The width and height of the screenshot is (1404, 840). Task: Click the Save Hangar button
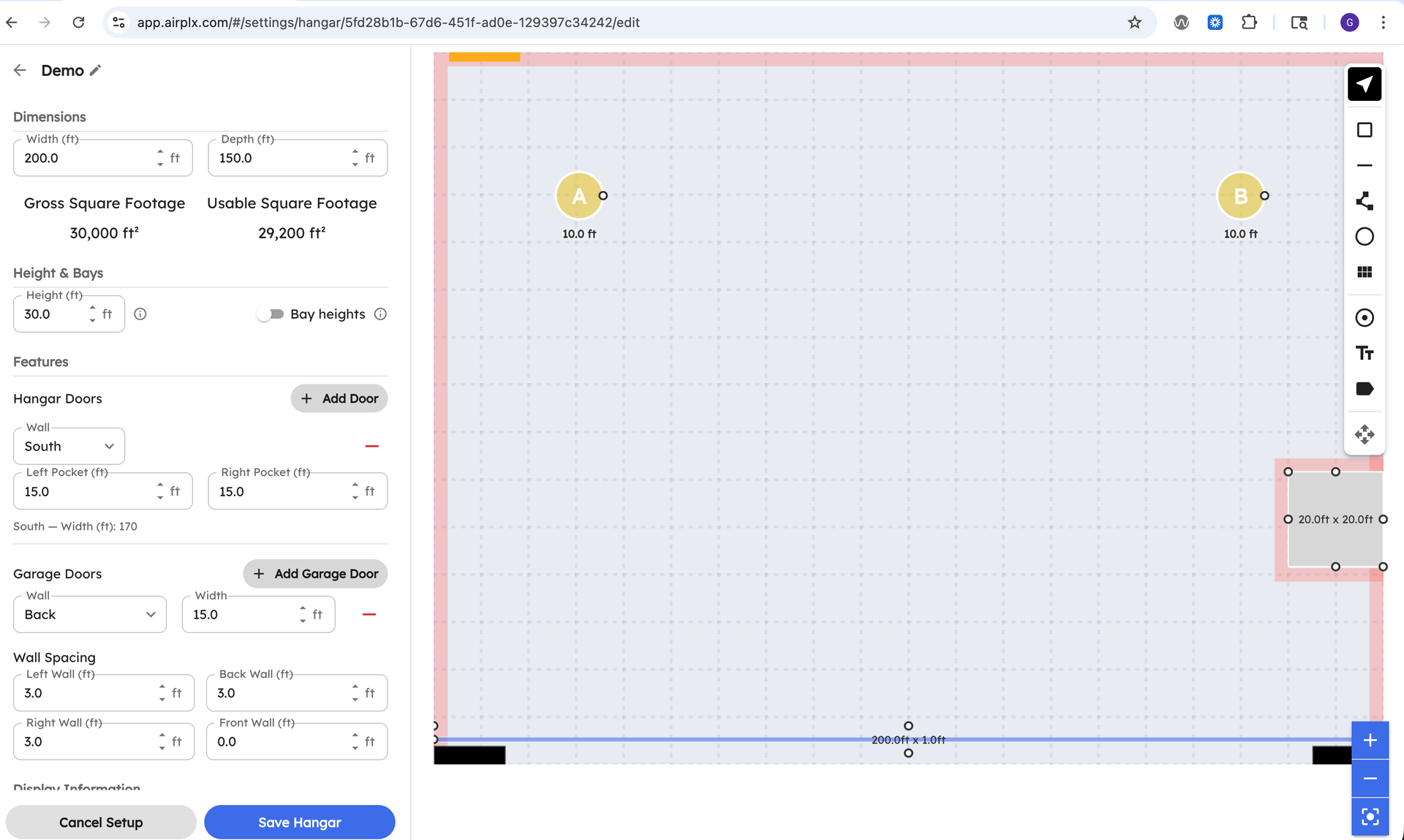click(x=299, y=822)
